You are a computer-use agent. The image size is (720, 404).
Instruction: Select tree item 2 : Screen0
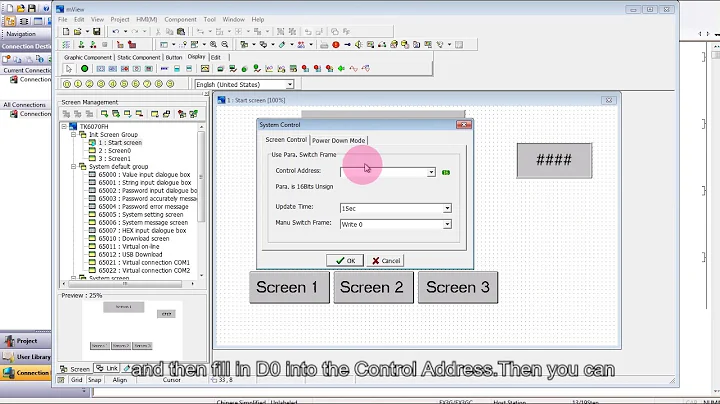pyautogui.click(x=114, y=151)
